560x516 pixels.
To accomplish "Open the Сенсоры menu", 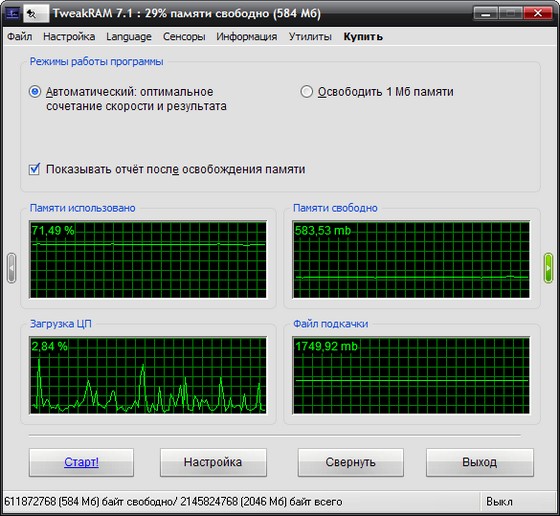I will [x=184, y=36].
